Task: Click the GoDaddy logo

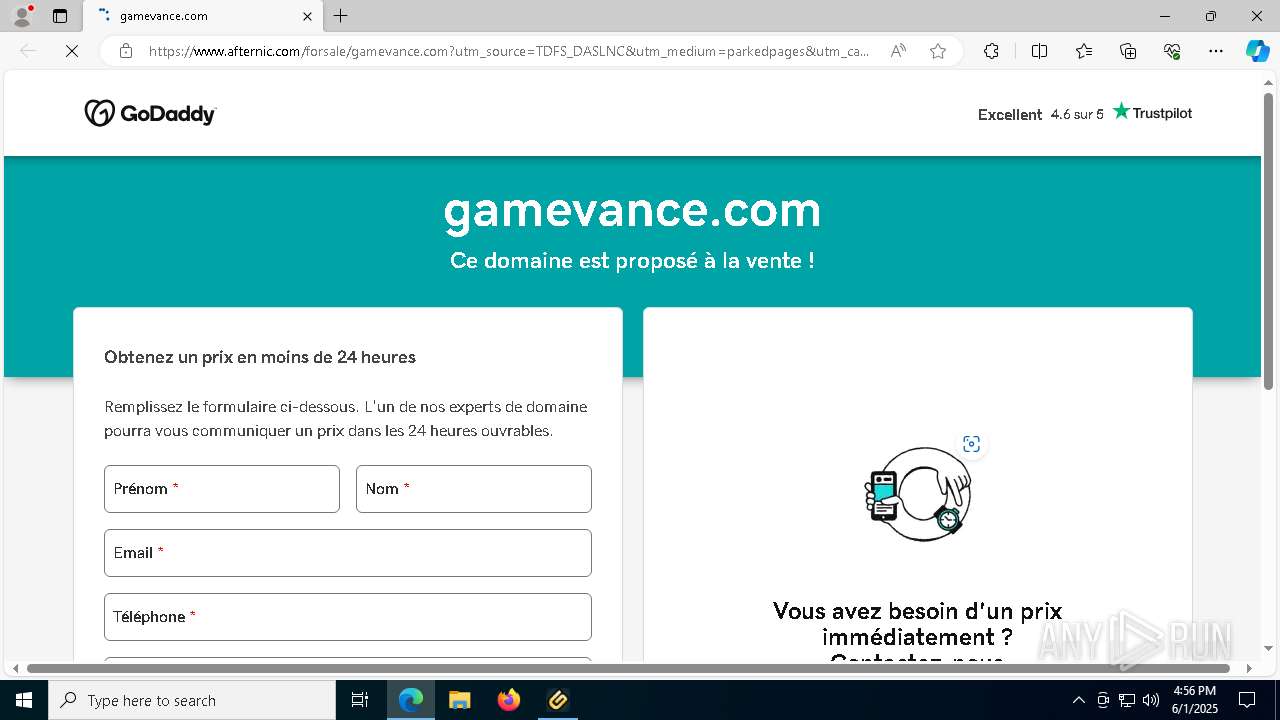Action: (150, 113)
